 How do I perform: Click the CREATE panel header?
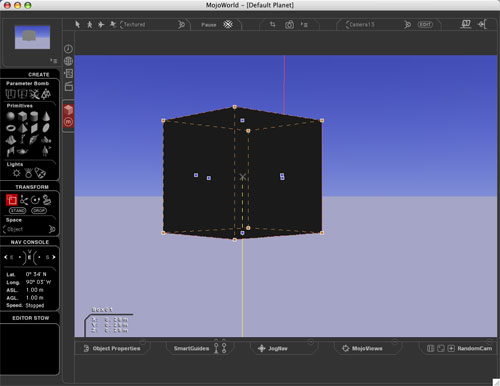click(39, 74)
